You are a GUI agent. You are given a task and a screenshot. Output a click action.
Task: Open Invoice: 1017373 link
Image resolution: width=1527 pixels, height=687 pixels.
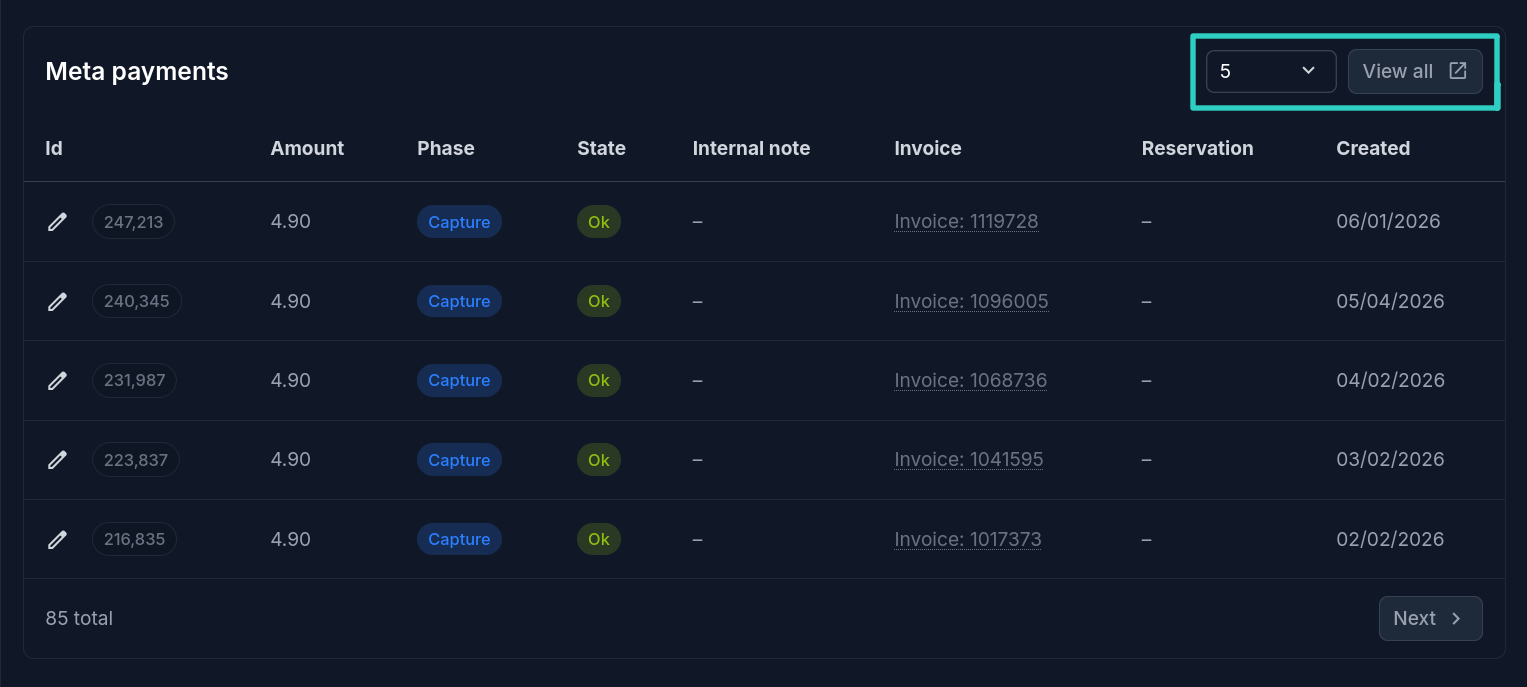(968, 539)
